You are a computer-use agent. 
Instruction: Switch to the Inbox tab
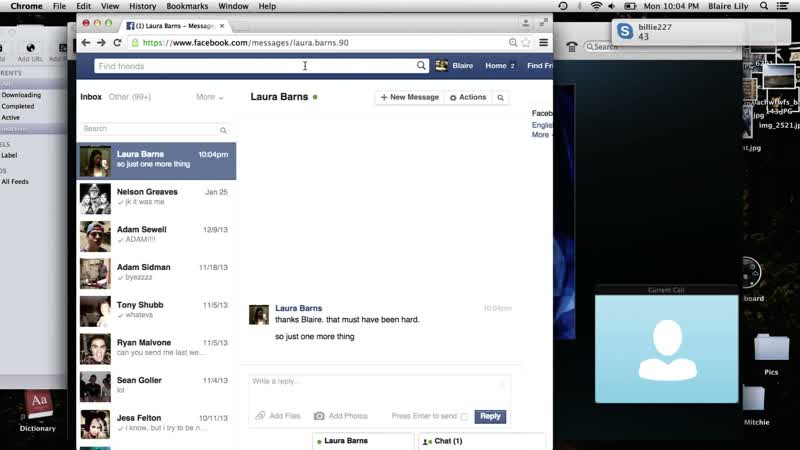point(91,97)
